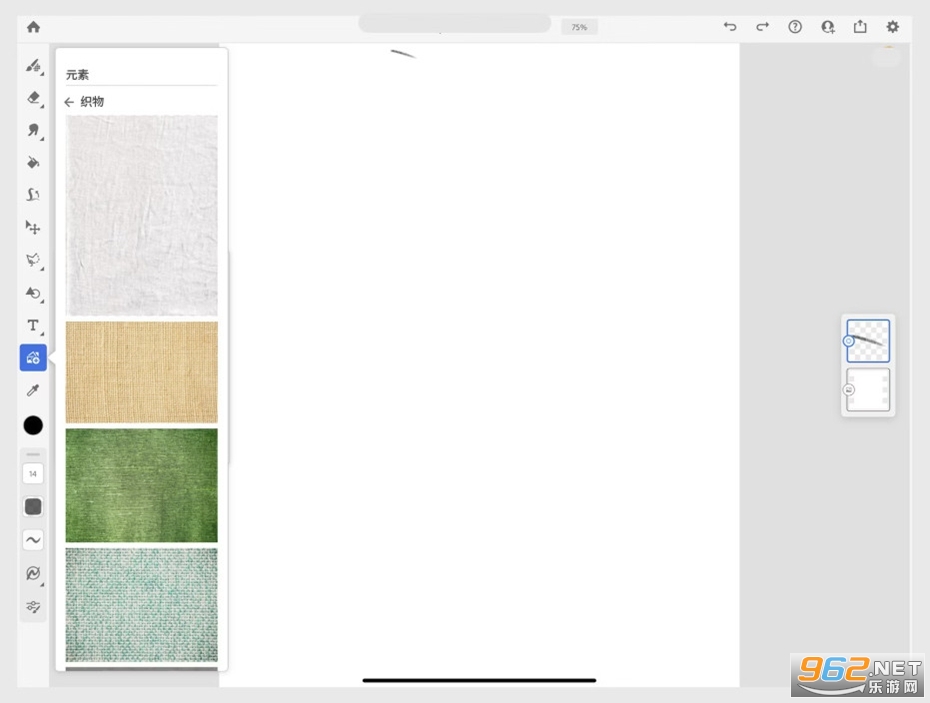Toggle visibility of the top stroke layer
The height and width of the screenshot is (703, 930).
coord(849,341)
